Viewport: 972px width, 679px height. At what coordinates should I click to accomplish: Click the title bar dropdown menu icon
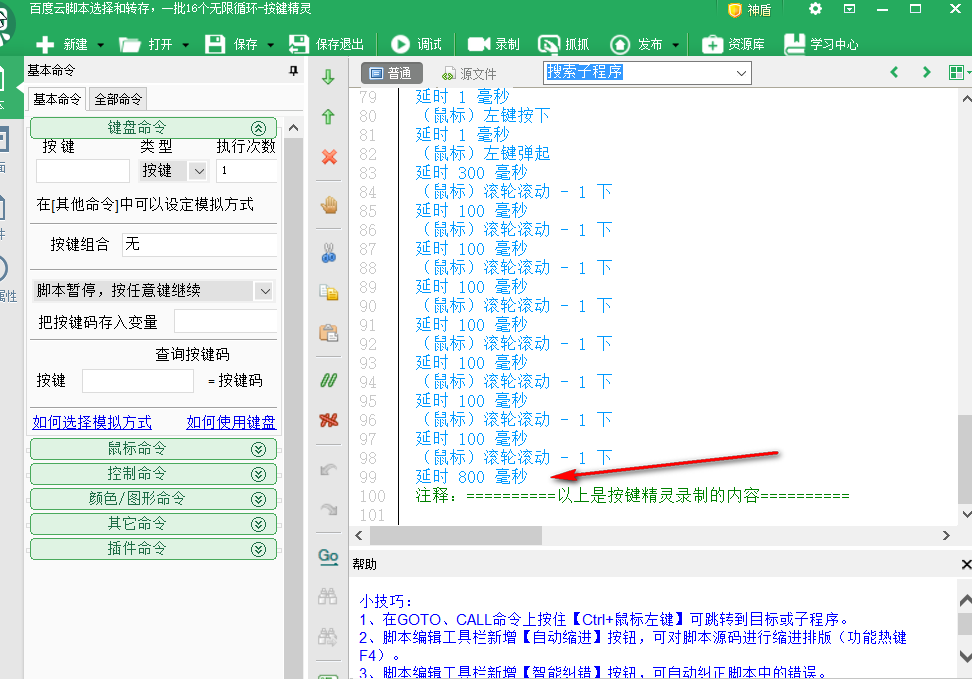point(849,9)
